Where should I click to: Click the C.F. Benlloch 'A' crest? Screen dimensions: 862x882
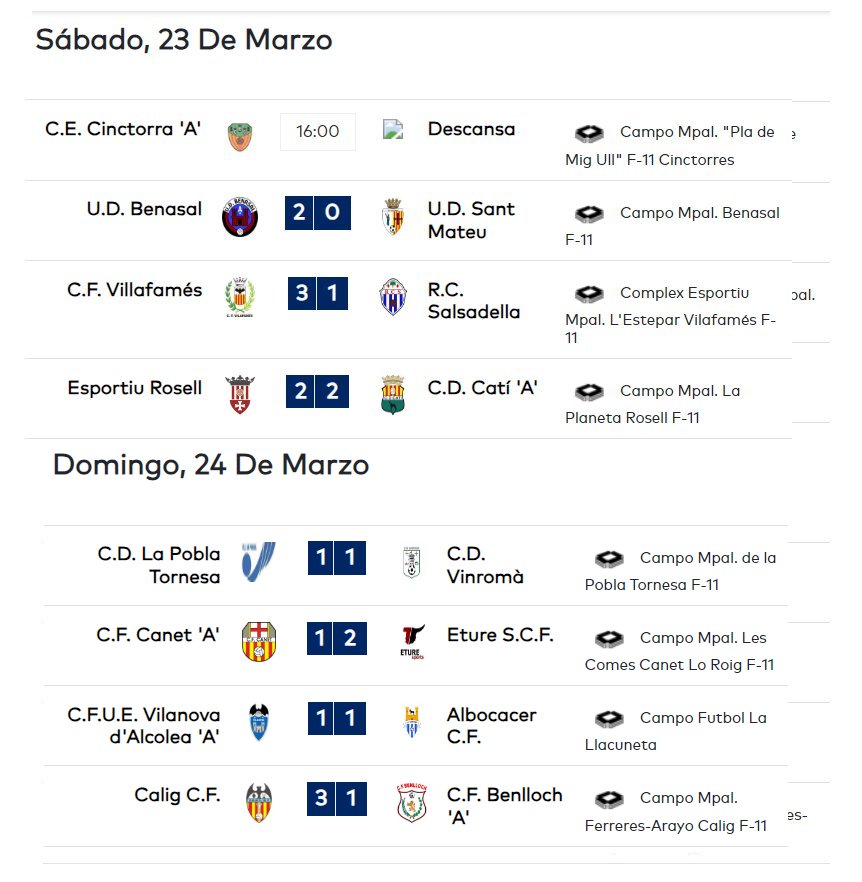[412, 803]
